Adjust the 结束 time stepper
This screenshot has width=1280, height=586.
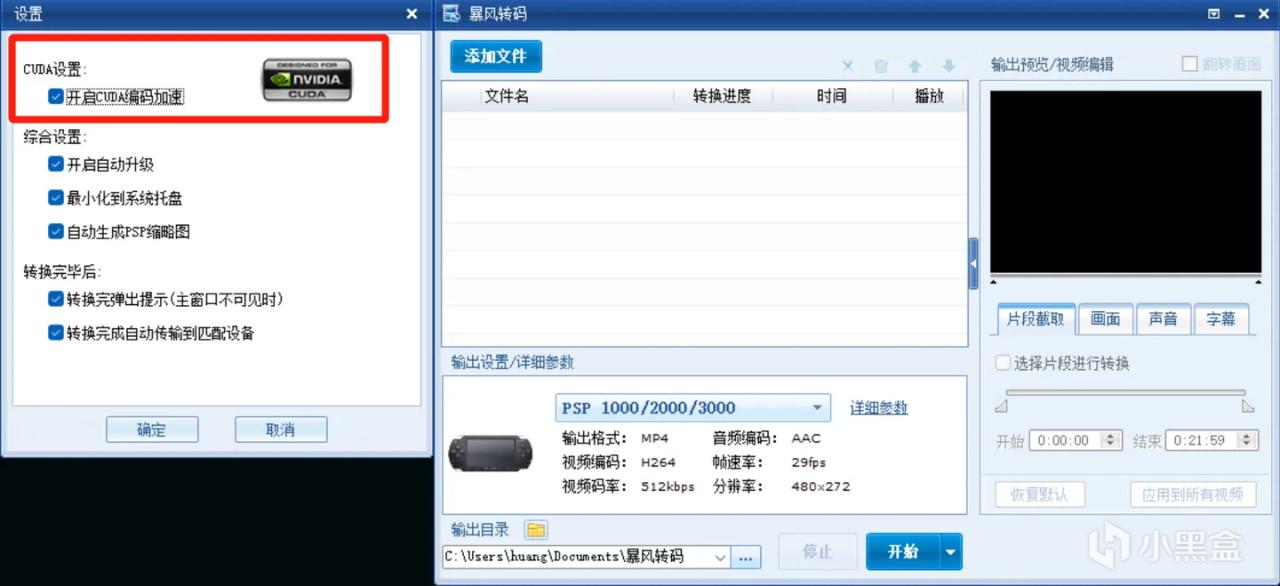(x=1247, y=440)
